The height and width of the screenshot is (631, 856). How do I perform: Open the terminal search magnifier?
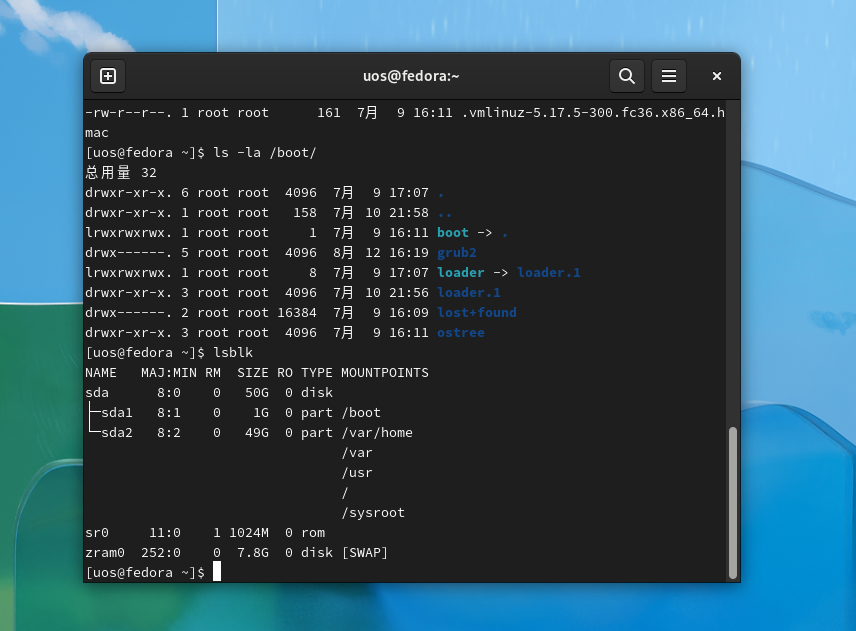tap(627, 76)
